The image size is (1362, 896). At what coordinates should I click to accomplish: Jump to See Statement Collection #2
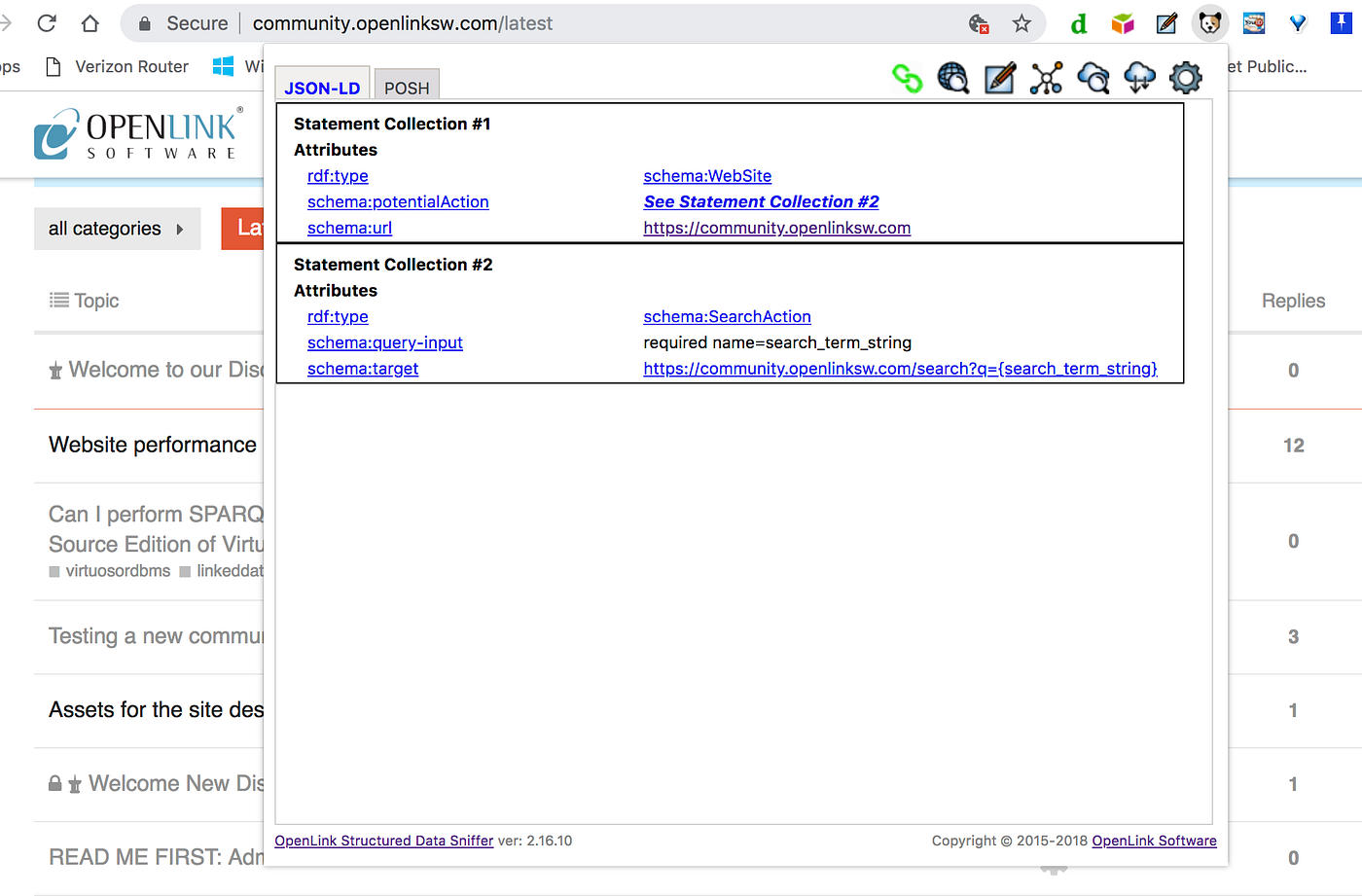point(761,201)
